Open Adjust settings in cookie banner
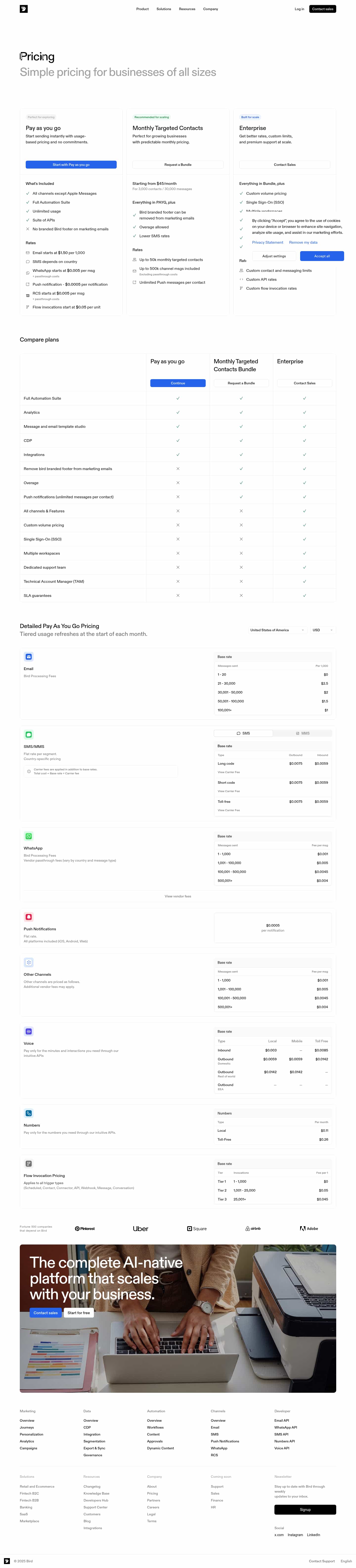The image size is (356, 1568). coord(274,256)
